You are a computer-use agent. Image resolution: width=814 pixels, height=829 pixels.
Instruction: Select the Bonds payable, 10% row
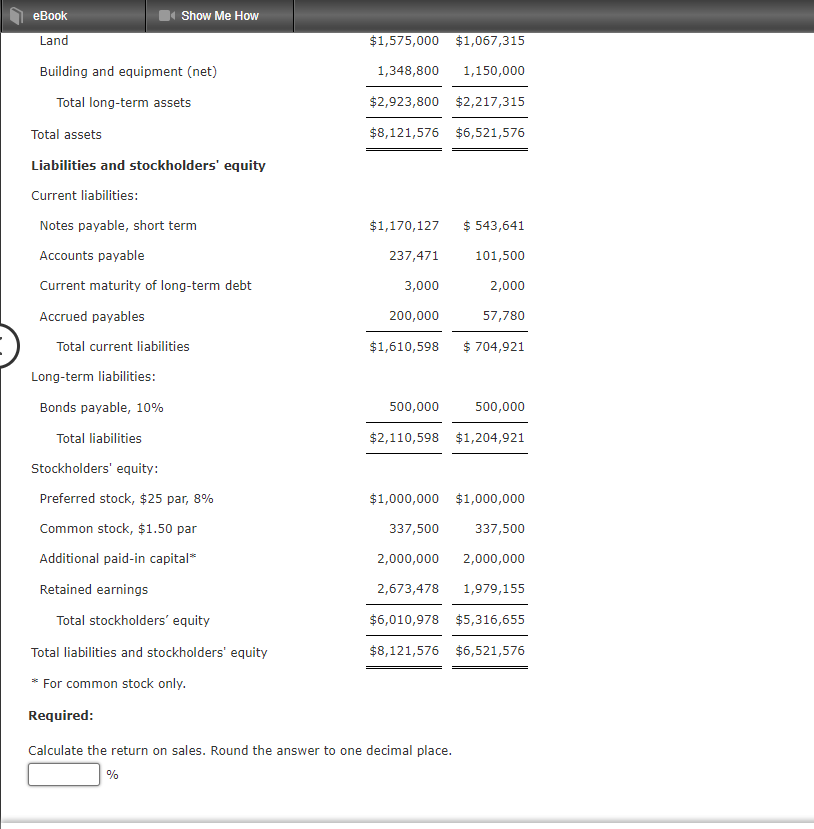[100, 407]
